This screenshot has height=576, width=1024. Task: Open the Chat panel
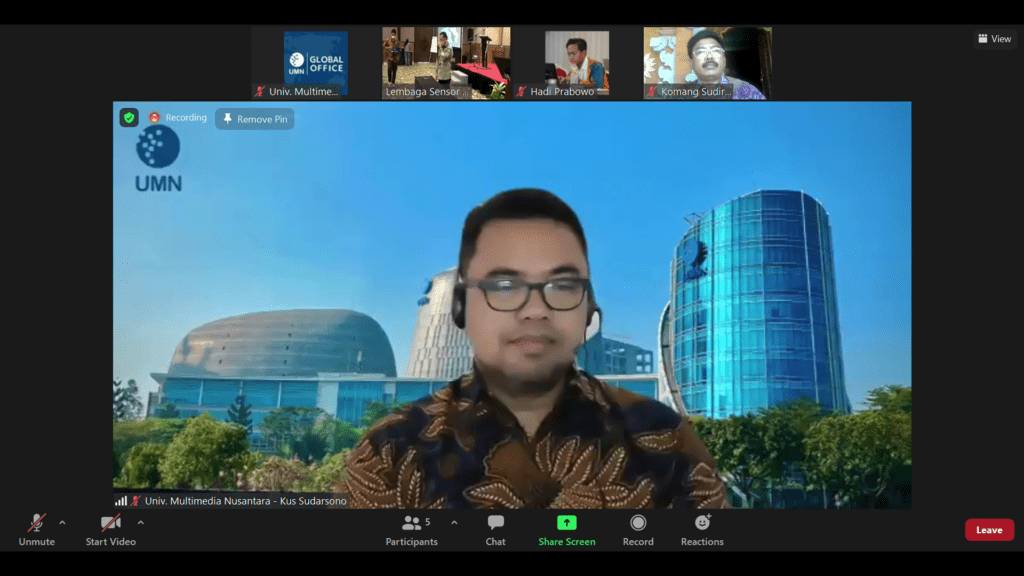(495, 524)
